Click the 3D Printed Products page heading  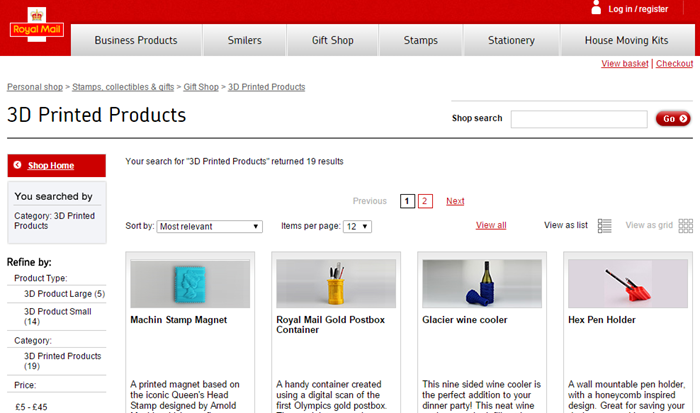click(x=96, y=115)
